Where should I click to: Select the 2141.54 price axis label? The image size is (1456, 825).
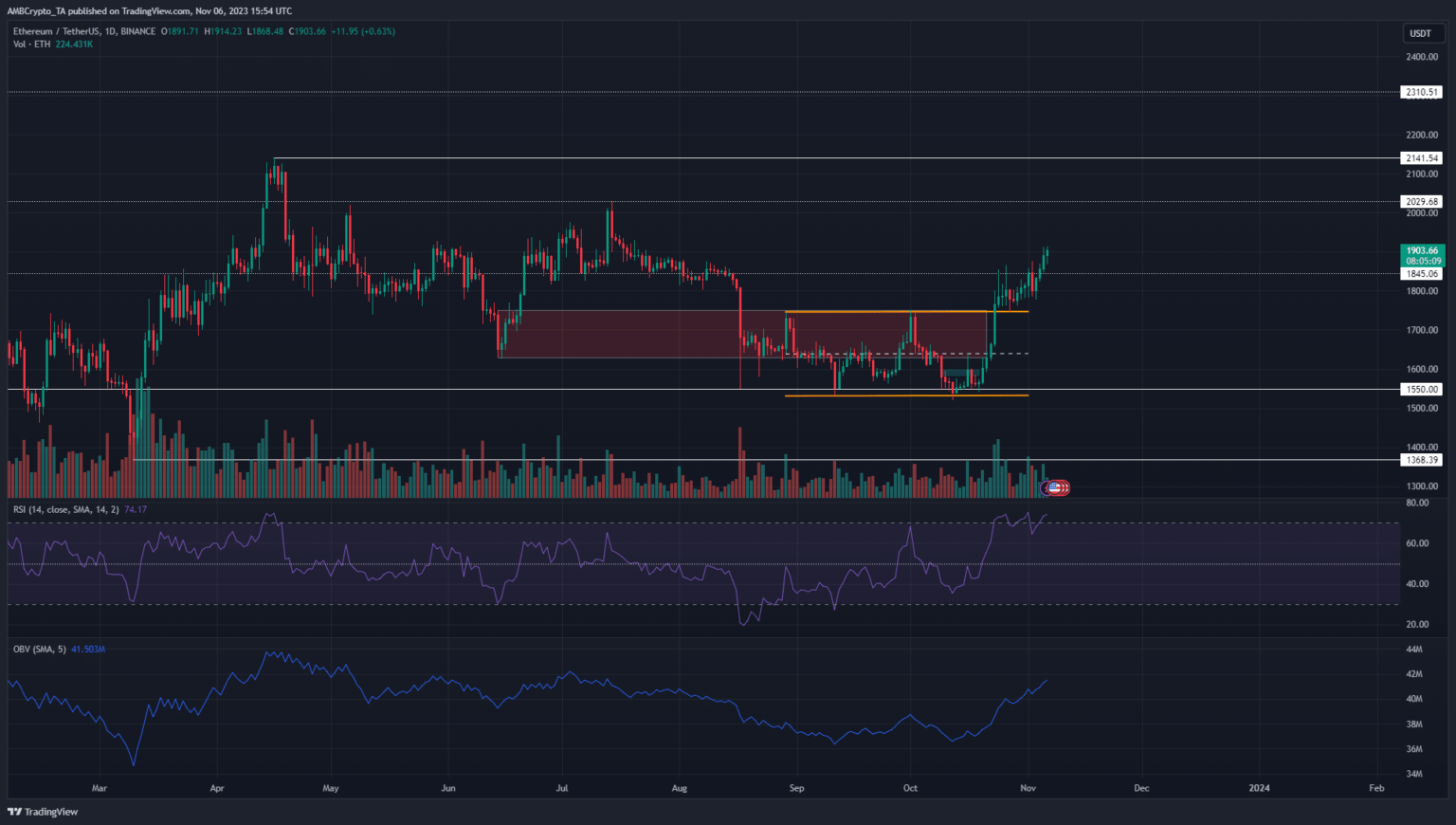click(x=1421, y=158)
